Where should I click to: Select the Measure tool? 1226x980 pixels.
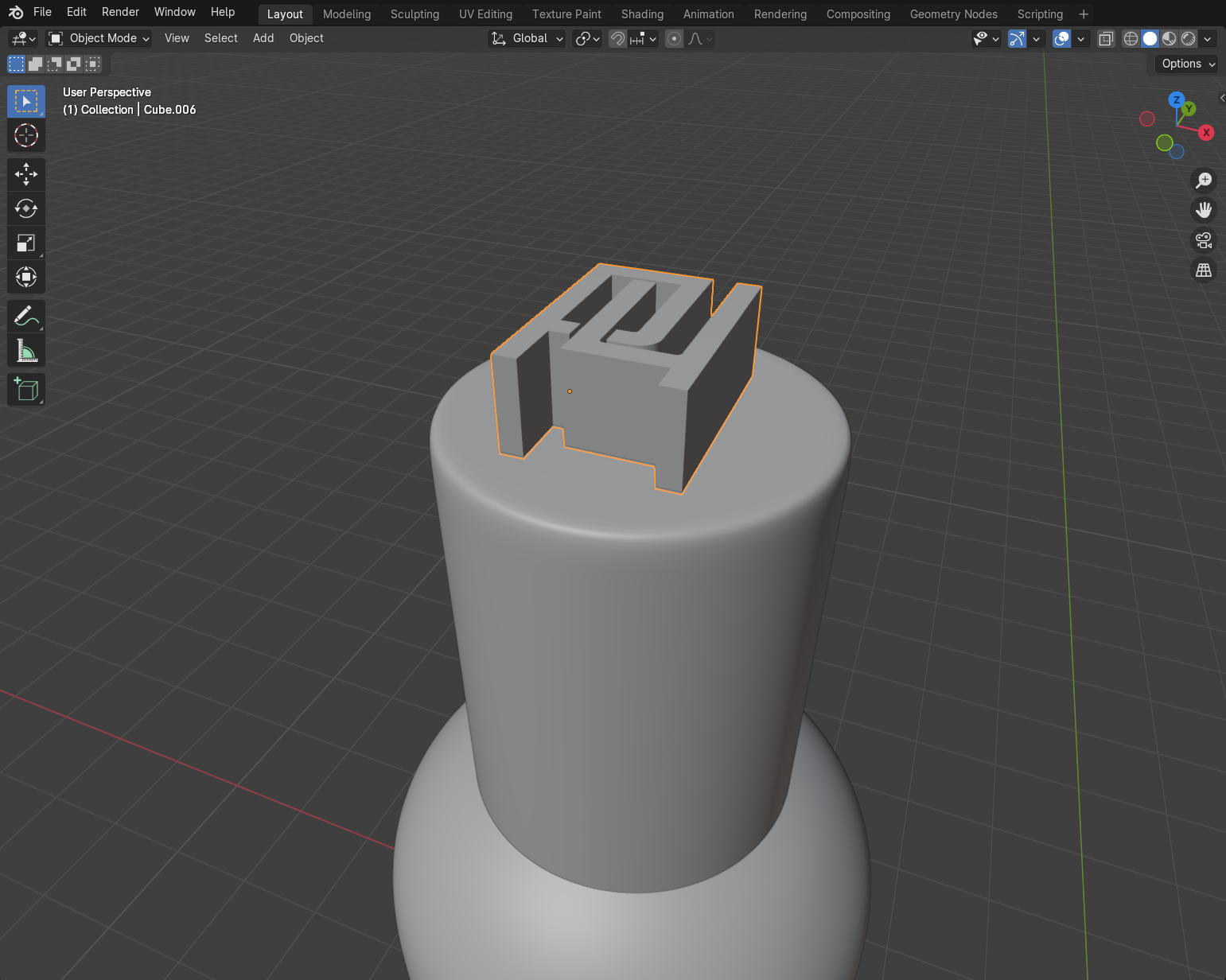click(x=26, y=350)
